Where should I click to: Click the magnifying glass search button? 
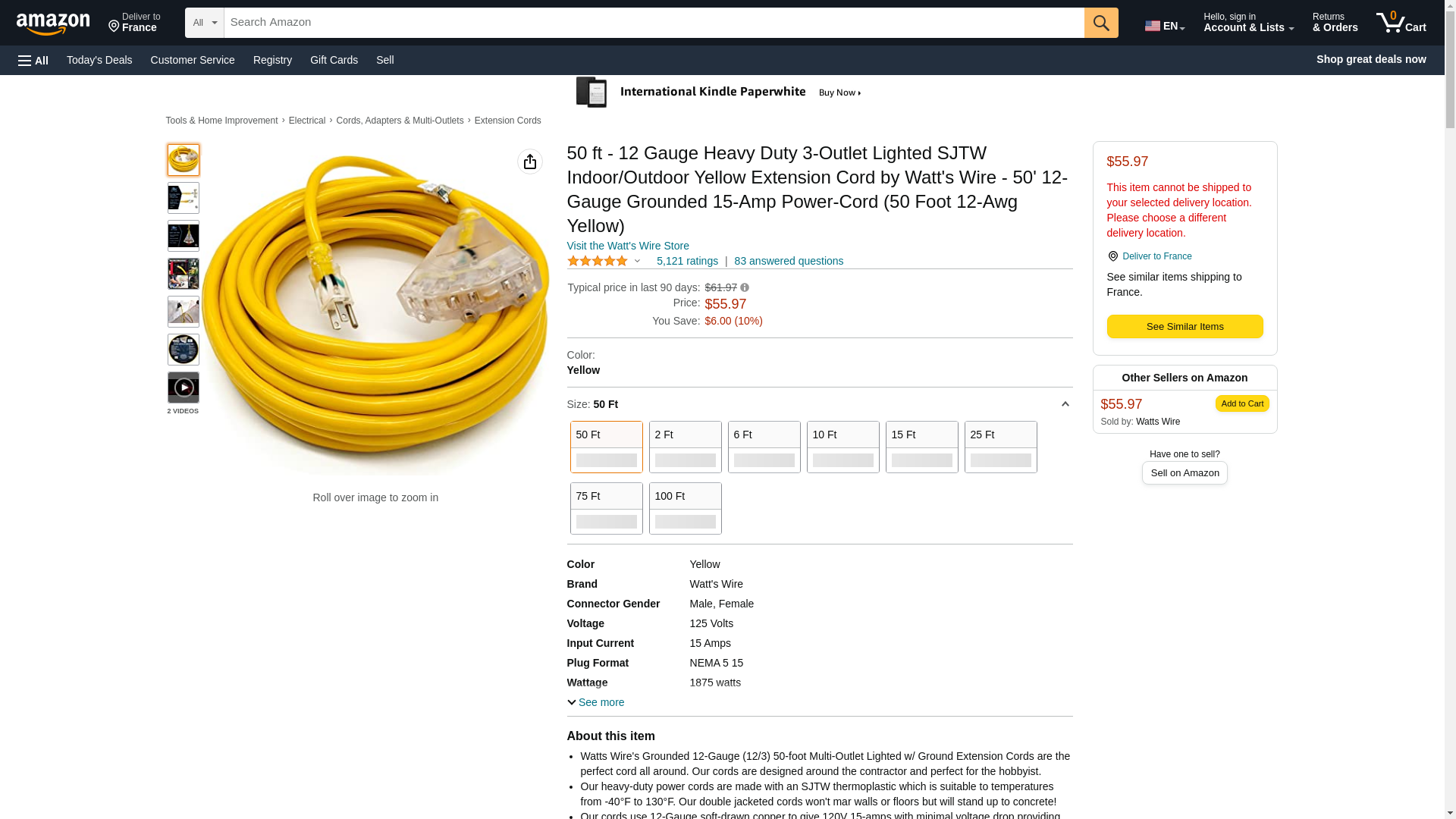[x=1100, y=23]
